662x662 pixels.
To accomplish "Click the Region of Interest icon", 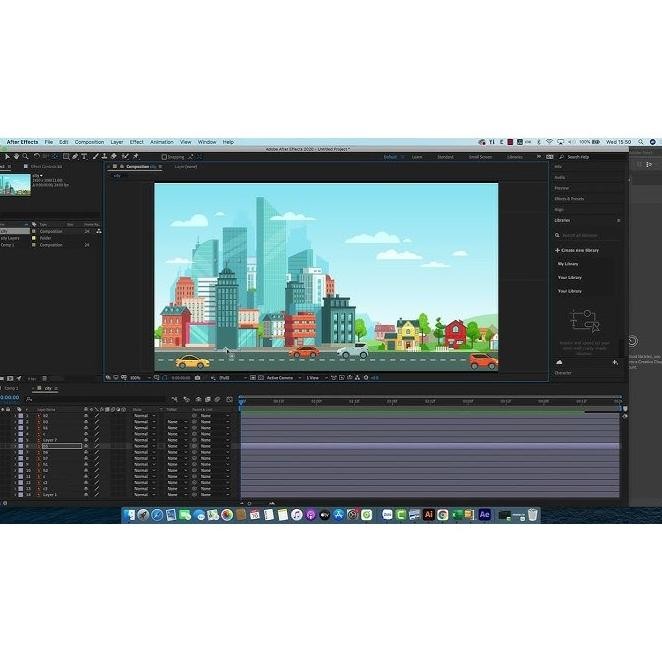I will 252,378.
